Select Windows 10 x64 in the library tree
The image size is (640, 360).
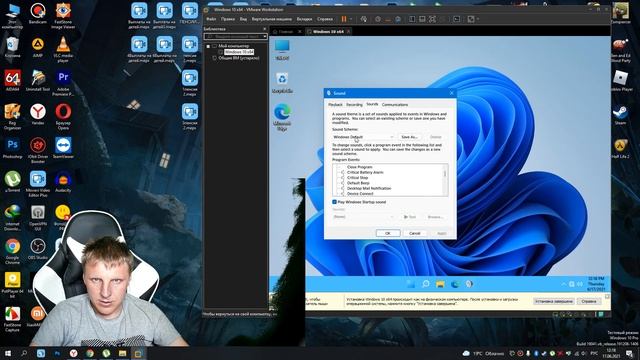239,52
